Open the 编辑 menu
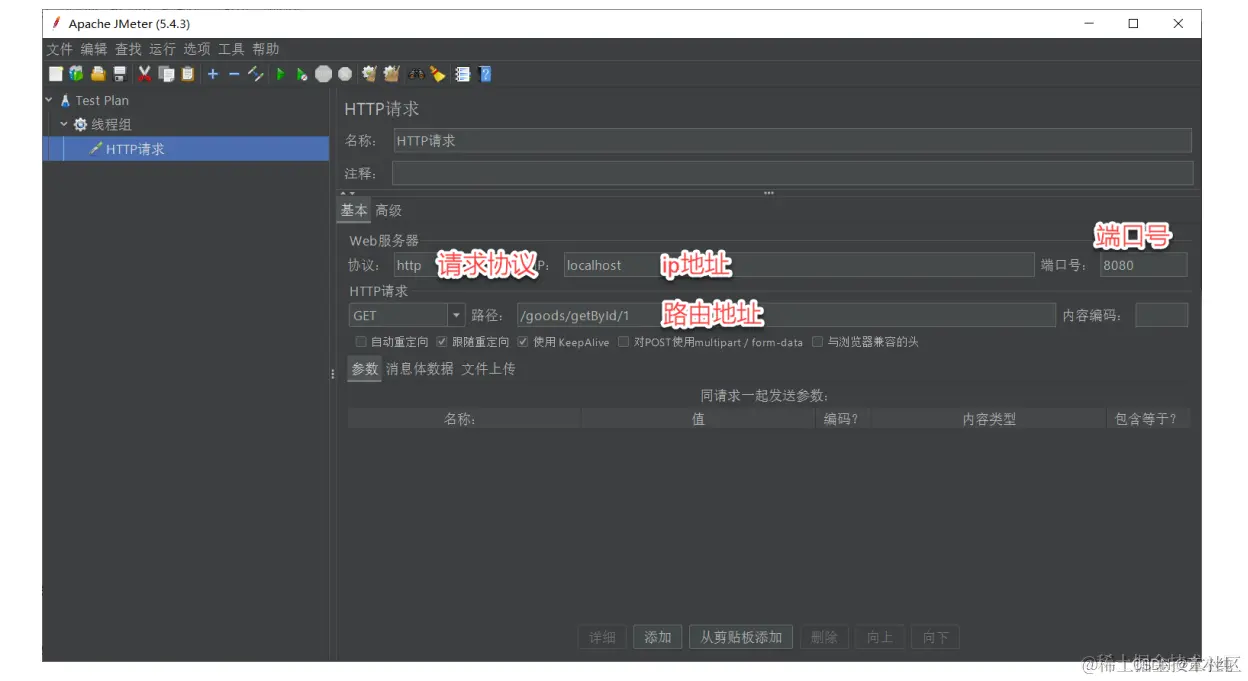 (94, 49)
